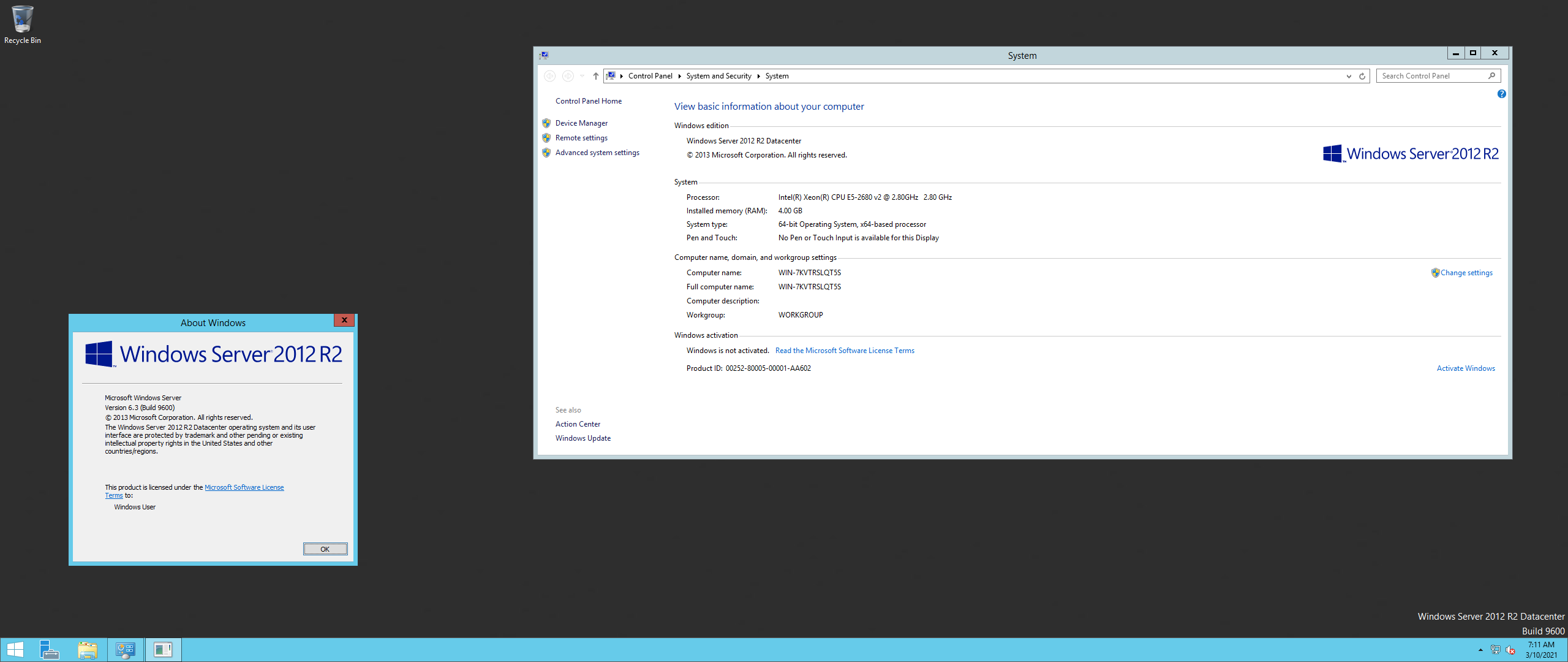Go up one level with the Up arrow
This screenshot has height=662, width=1568.
[595, 76]
